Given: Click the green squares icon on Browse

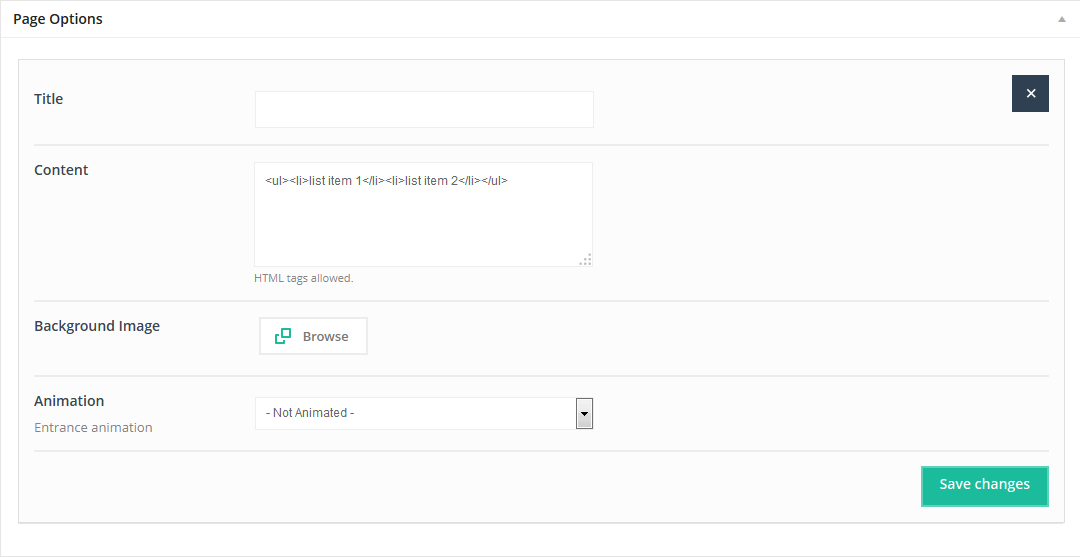Looking at the screenshot, I should (x=283, y=336).
